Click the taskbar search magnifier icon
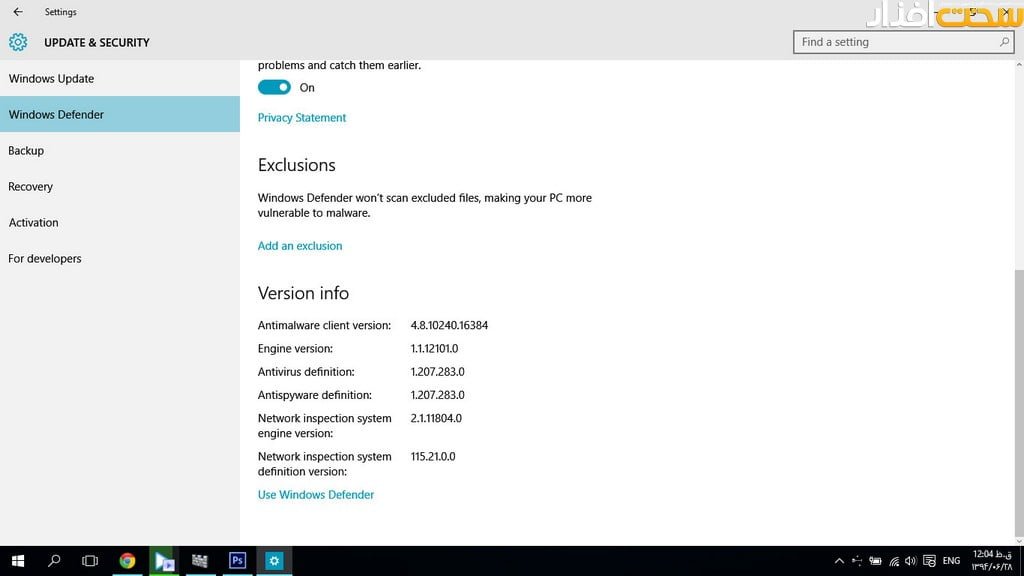This screenshot has width=1024, height=576. (54, 561)
